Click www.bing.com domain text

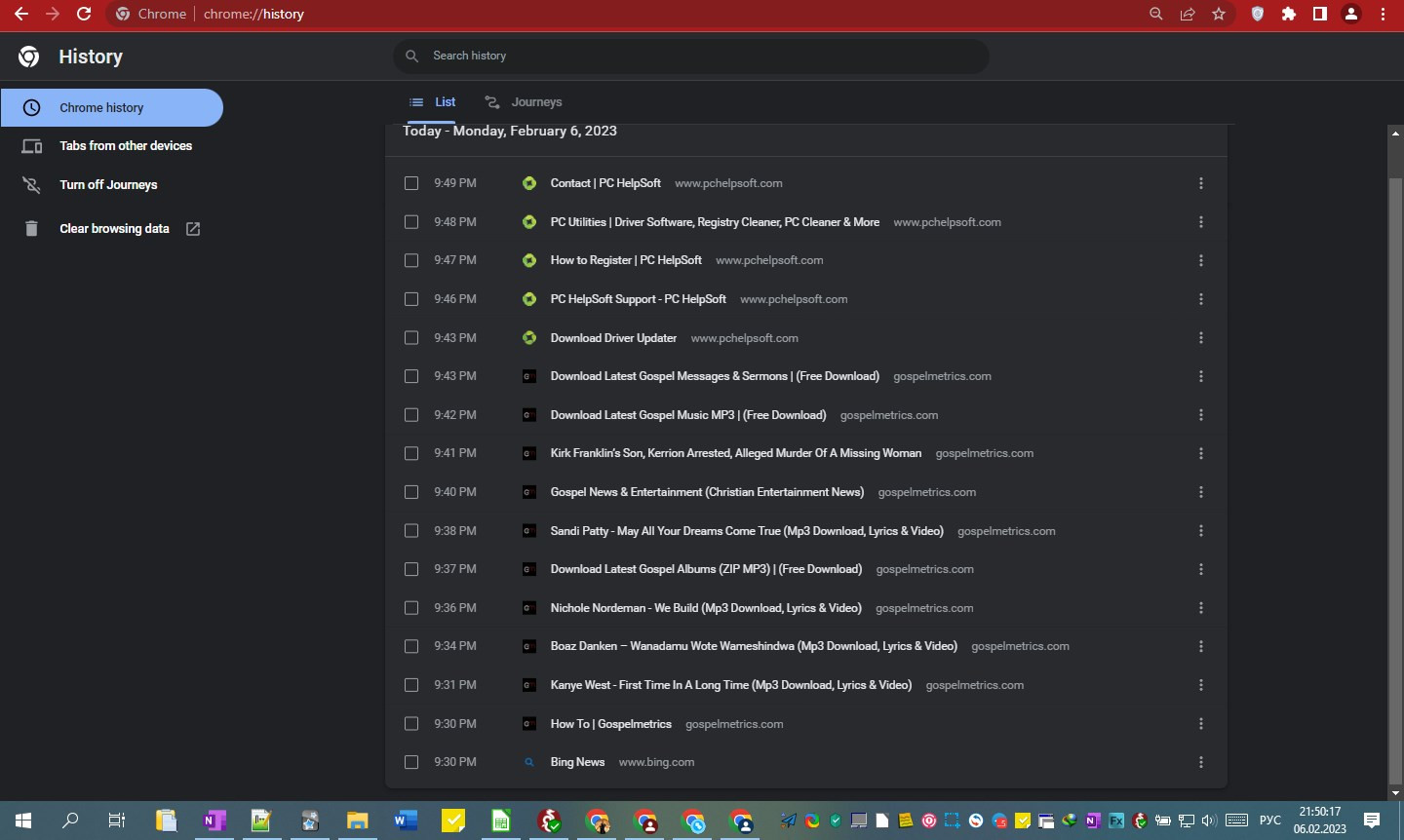coord(656,762)
